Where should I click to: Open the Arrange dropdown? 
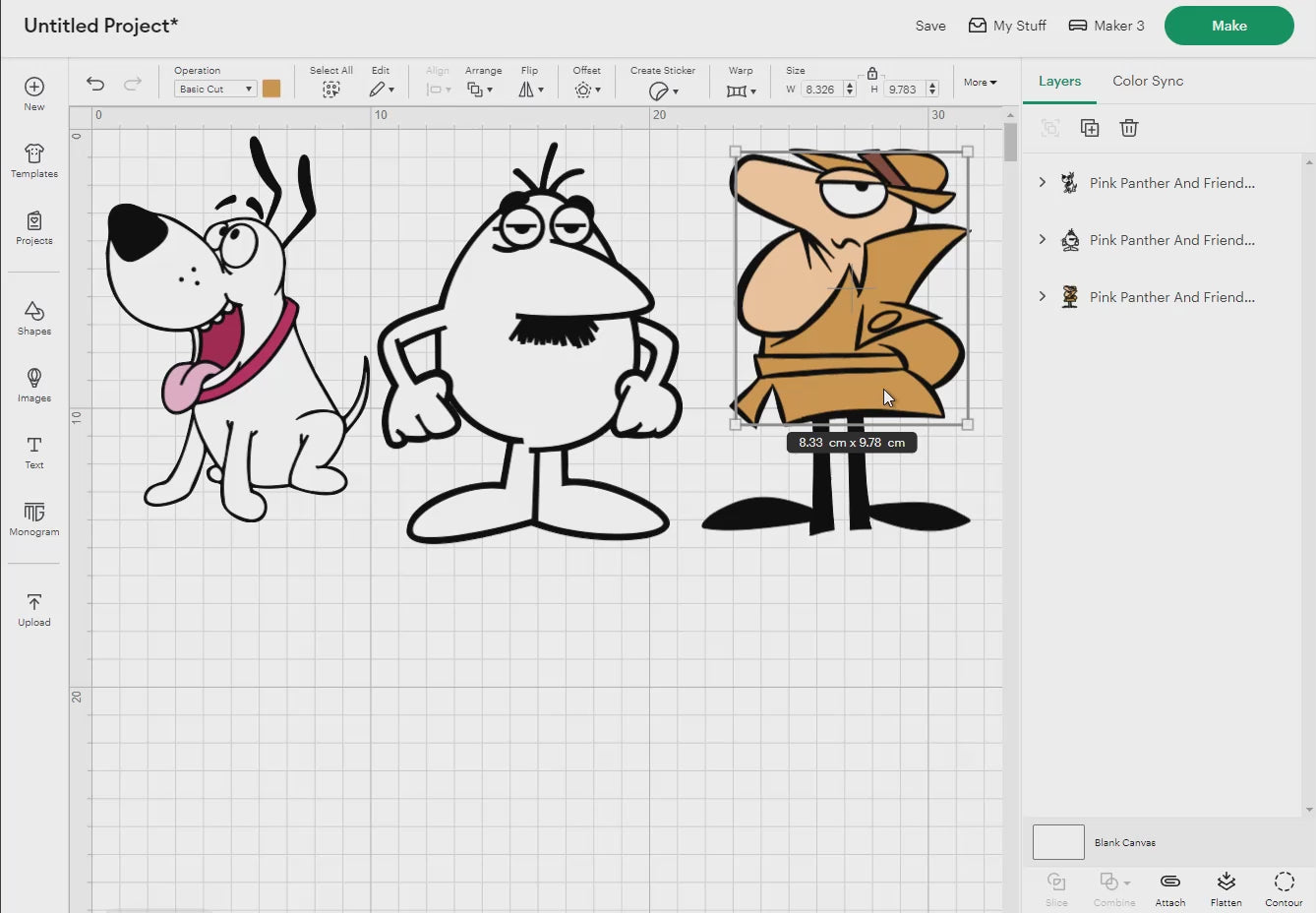pyautogui.click(x=480, y=90)
